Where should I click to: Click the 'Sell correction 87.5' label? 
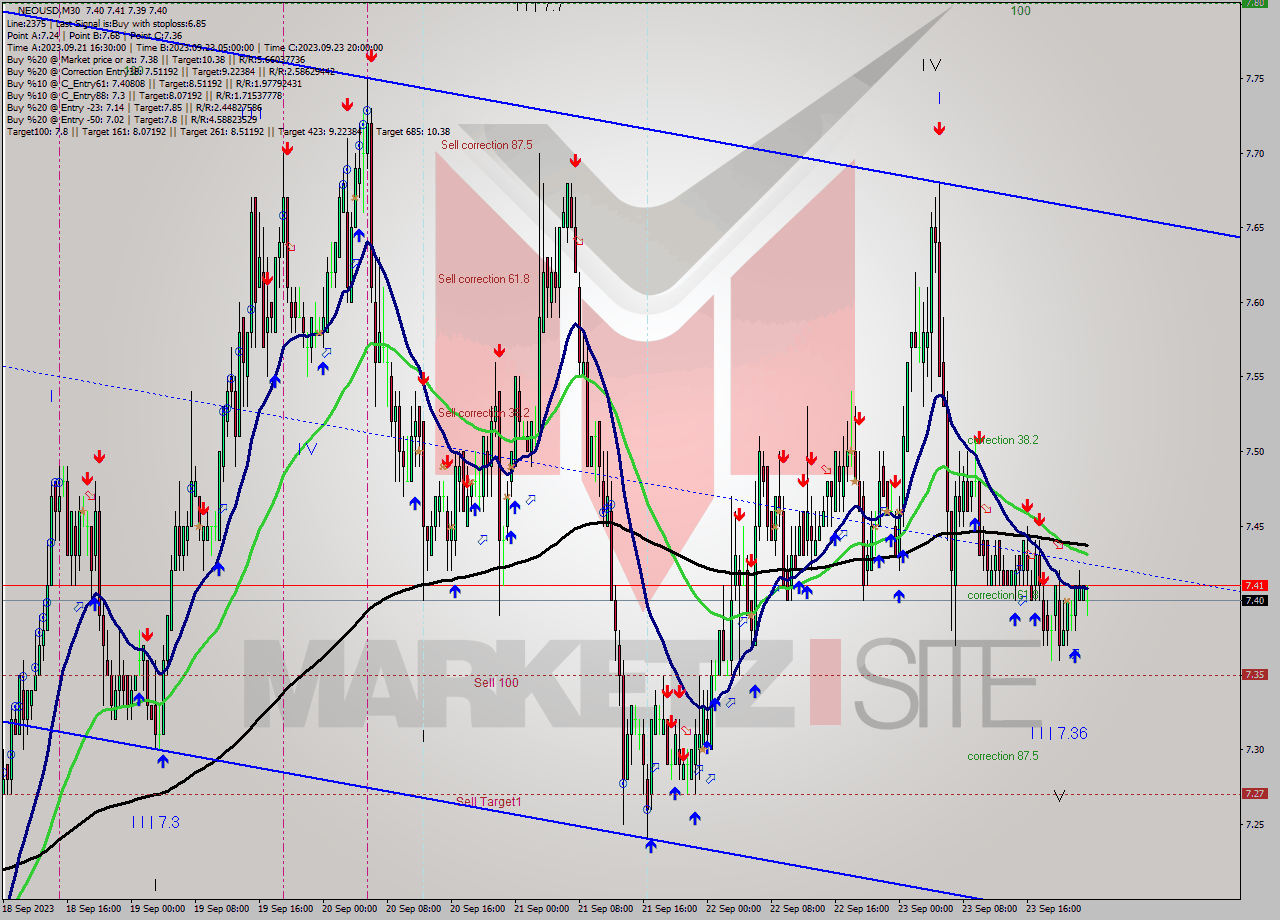tap(487, 145)
